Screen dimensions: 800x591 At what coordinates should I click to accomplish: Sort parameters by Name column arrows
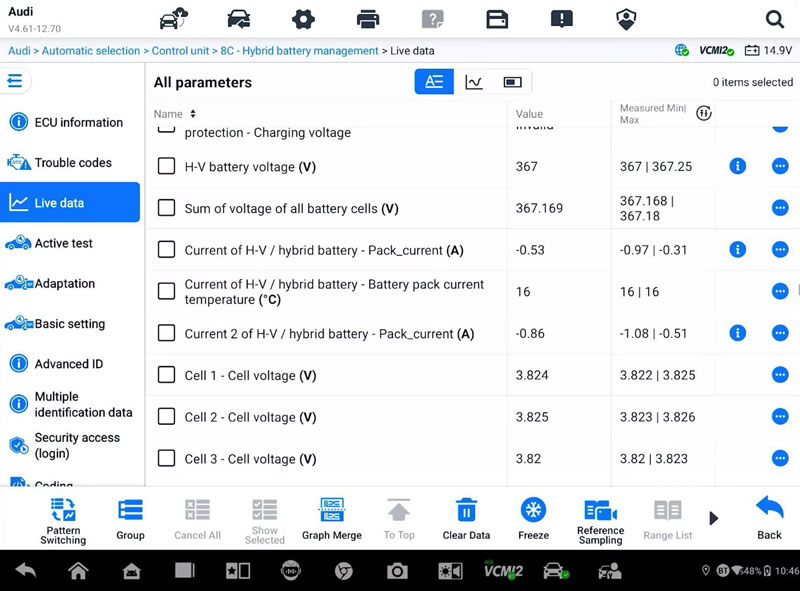click(x=193, y=114)
